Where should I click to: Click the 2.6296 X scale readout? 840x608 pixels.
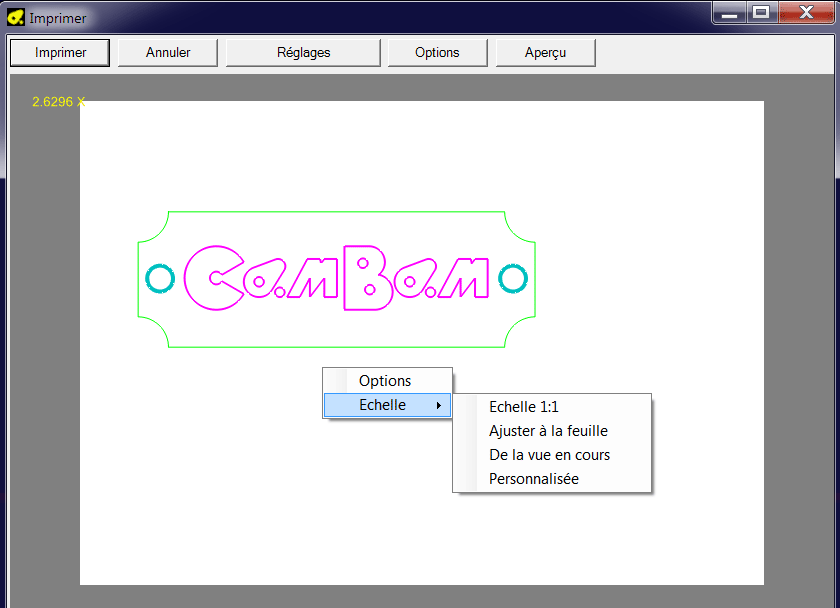click(58, 102)
